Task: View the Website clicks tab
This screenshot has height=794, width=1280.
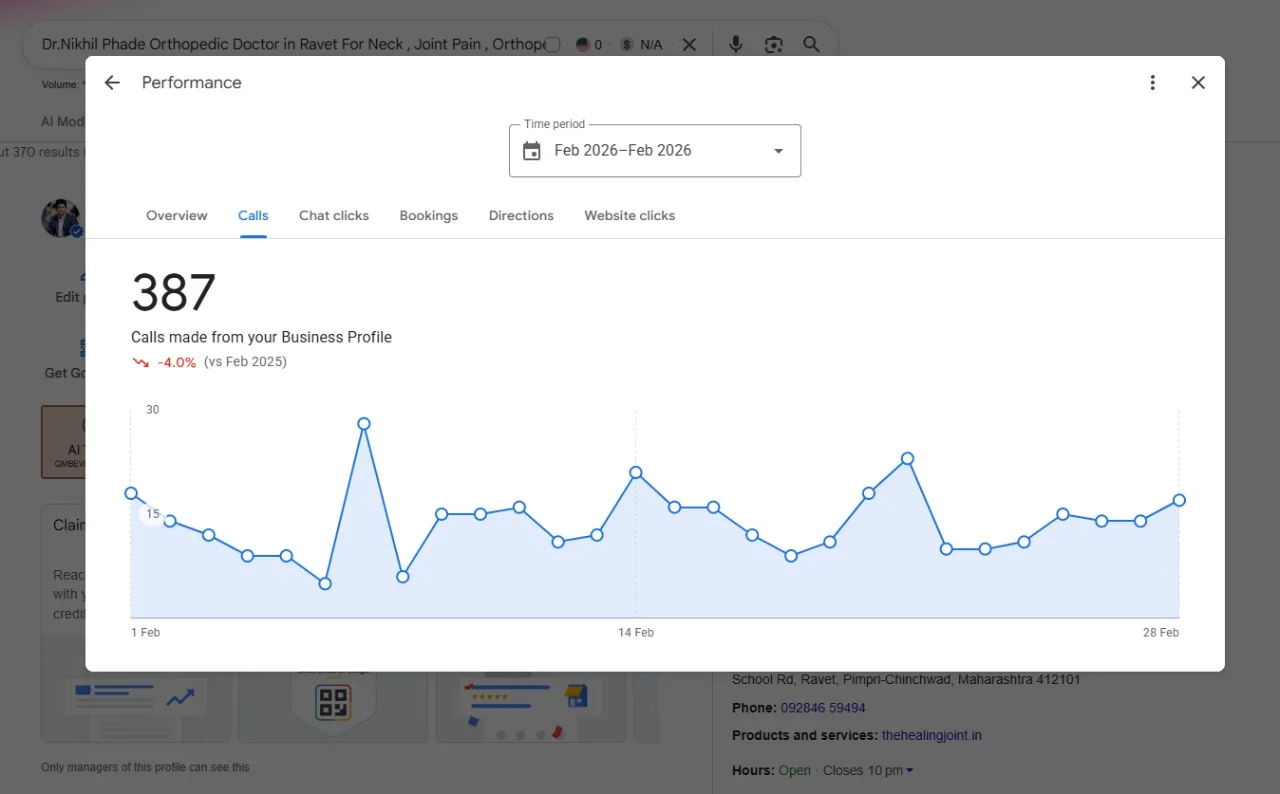Action: [x=630, y=215]
